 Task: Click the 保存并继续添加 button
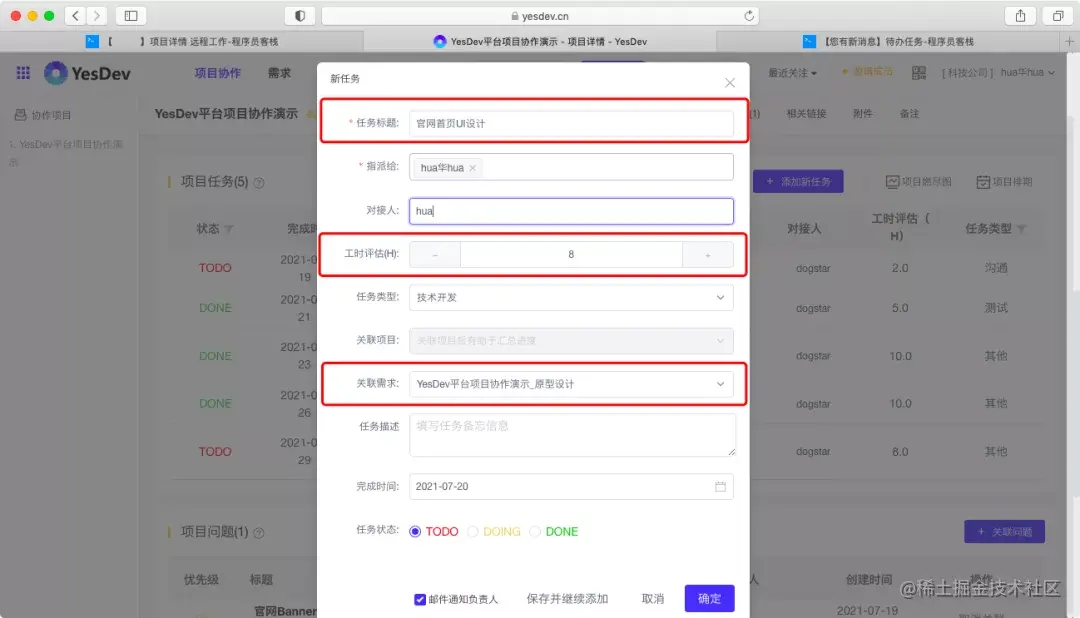(566, 598)
